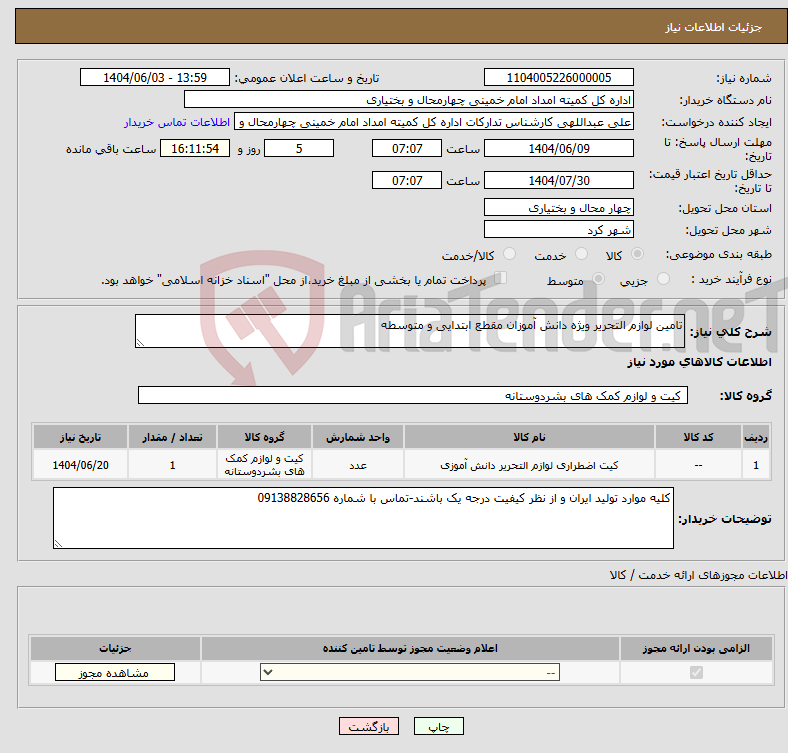The width and height of the screenshot is (788, 753).
Task: Click the resize handle of شرح کلی نیاز box
Action: (x=141, y=343)
